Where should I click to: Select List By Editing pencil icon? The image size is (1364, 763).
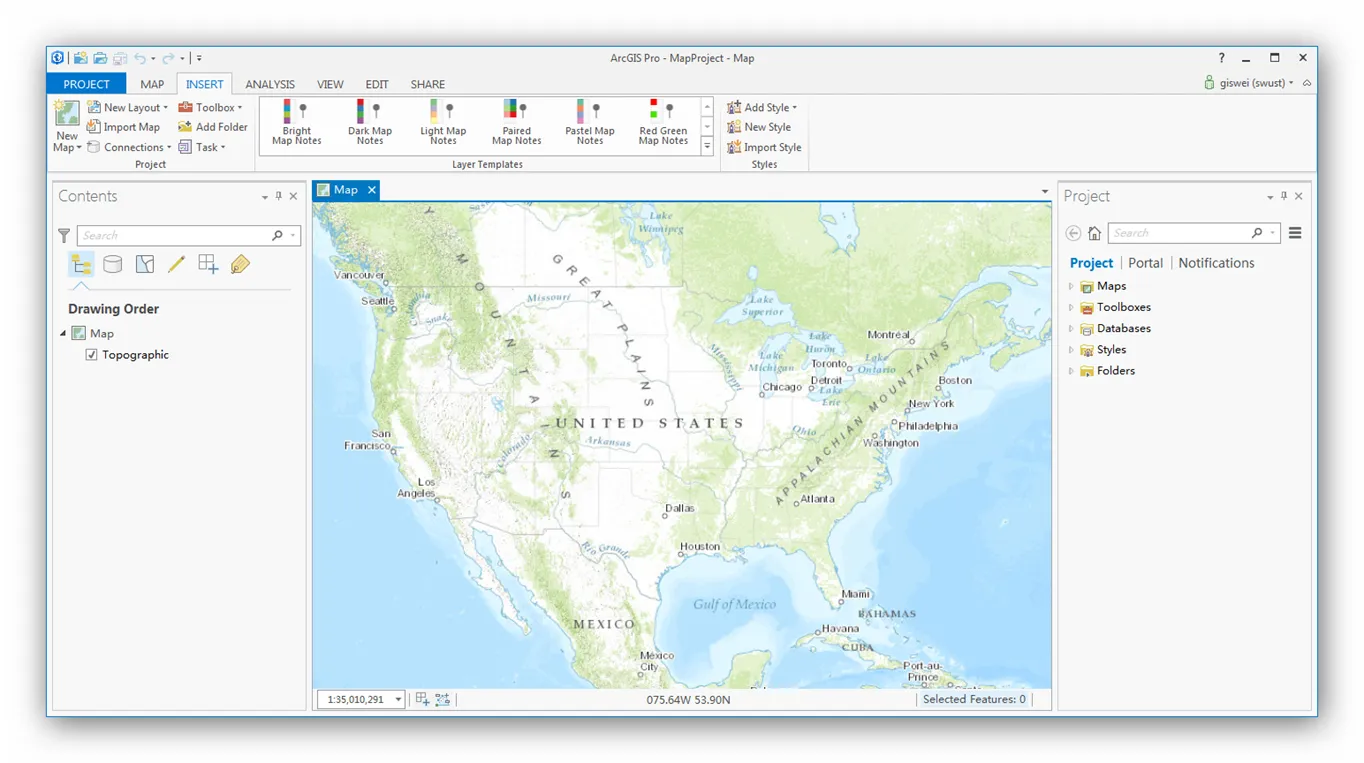176,264
